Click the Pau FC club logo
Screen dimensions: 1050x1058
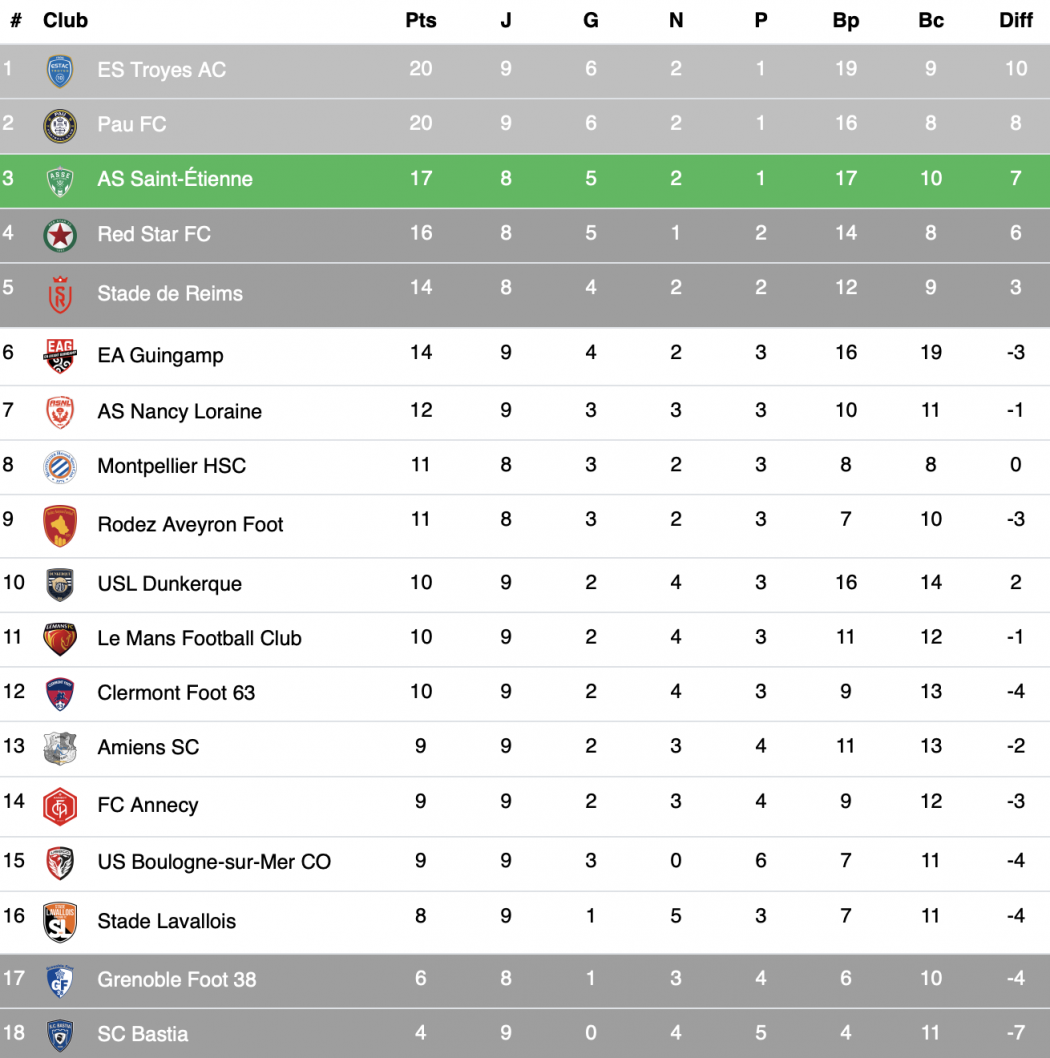tap(60, 125)
